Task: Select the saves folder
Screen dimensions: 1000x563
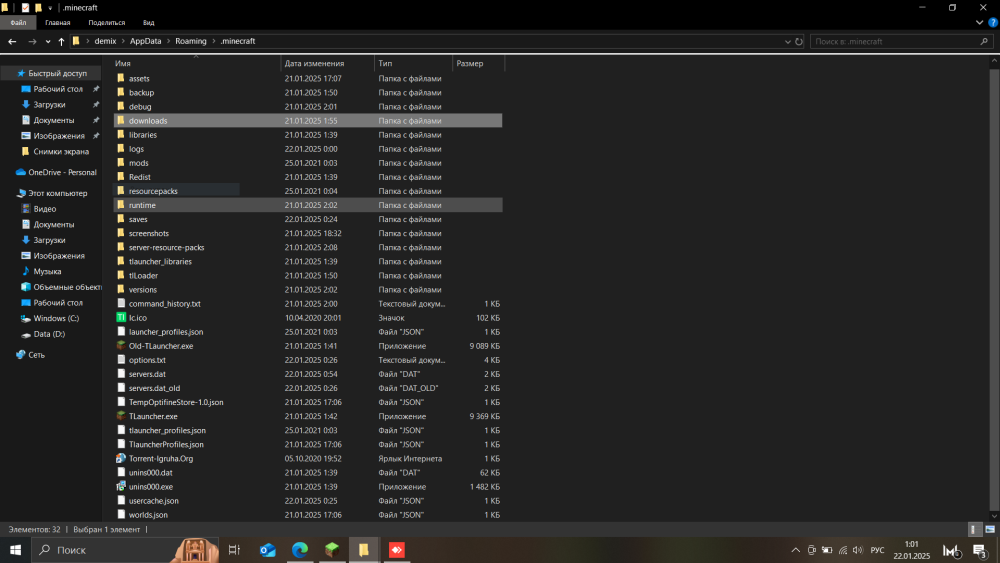Action: click(x=307, y=219)
